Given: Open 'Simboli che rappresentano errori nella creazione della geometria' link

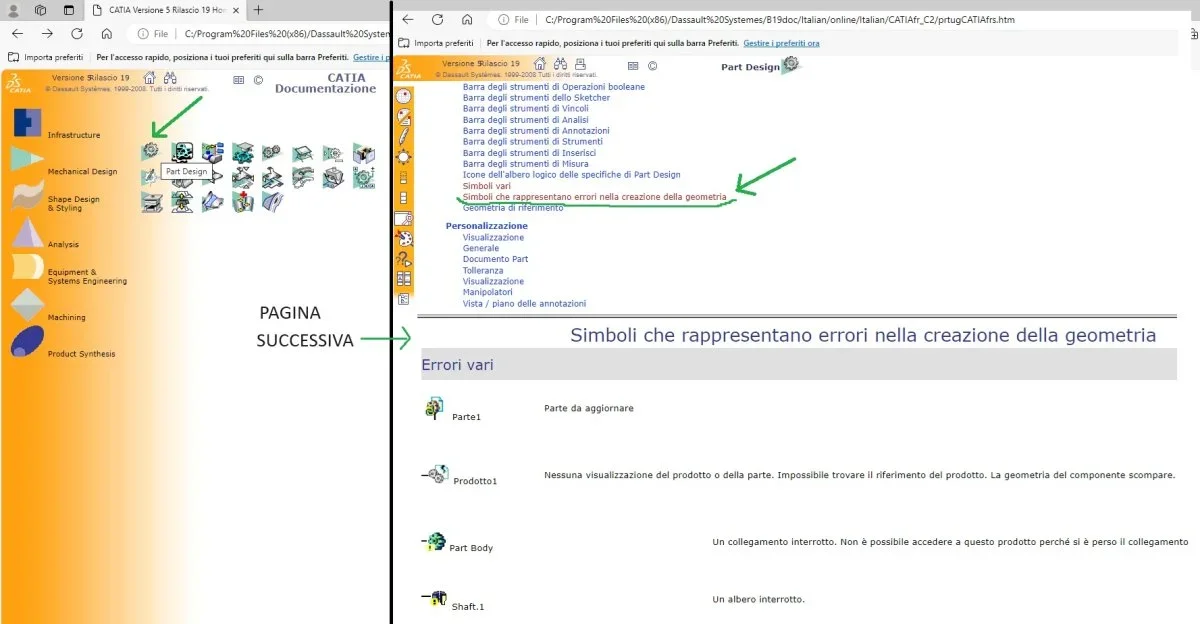Looking at the screenshot, I should pyautogui.click(x=594, y=197).
